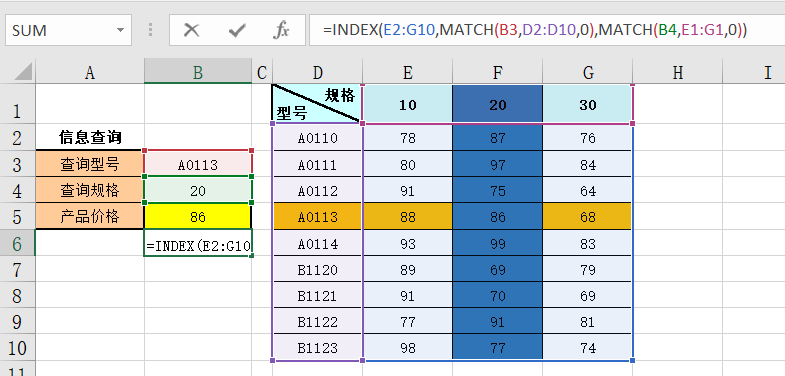Click model cell A0114

(317, 243)
